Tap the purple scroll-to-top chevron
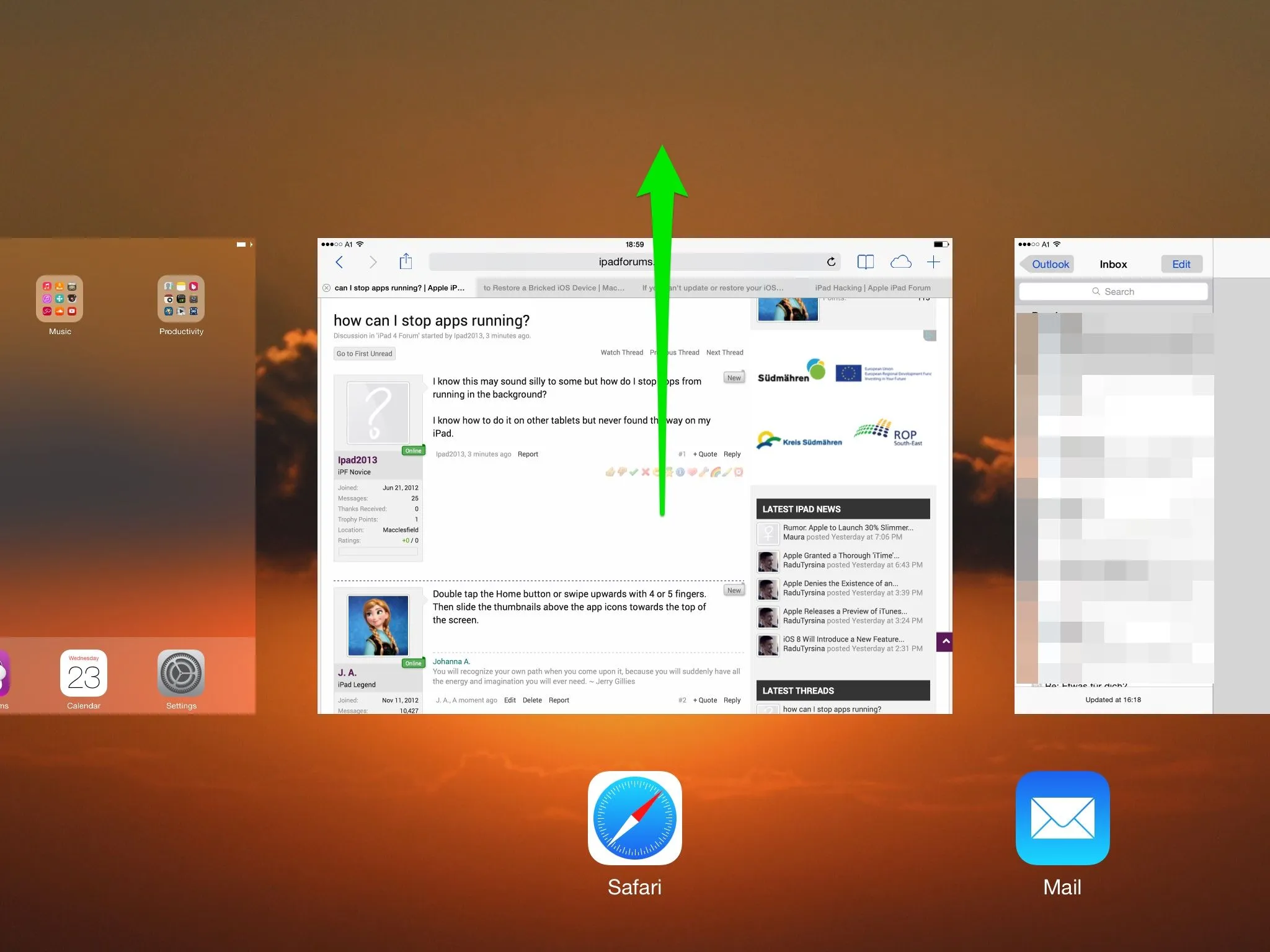 tap(944, 641)
